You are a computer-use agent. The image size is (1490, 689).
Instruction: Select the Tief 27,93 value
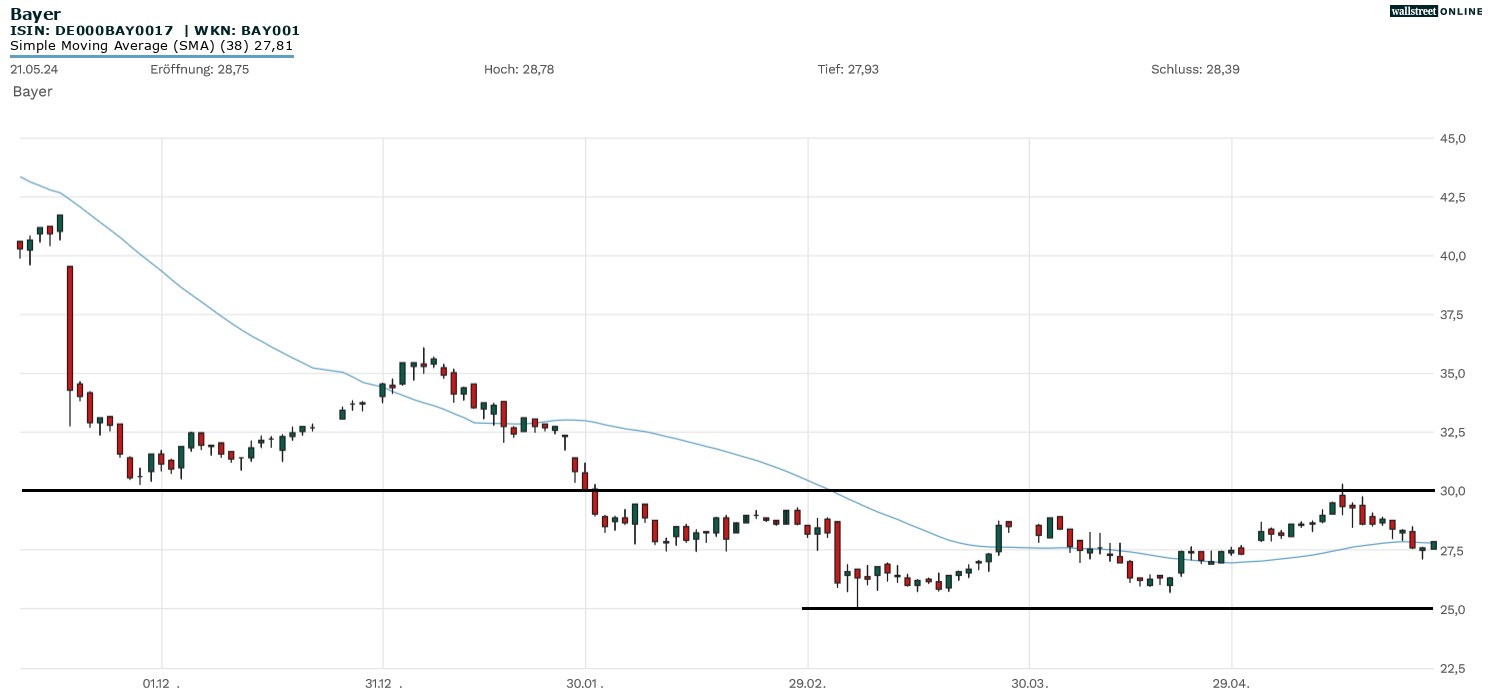point(848,69)
